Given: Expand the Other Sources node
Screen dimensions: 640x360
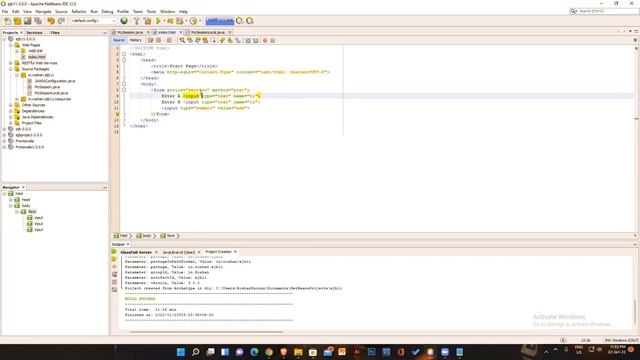Looking at the screenshot, I should point(11,105).
